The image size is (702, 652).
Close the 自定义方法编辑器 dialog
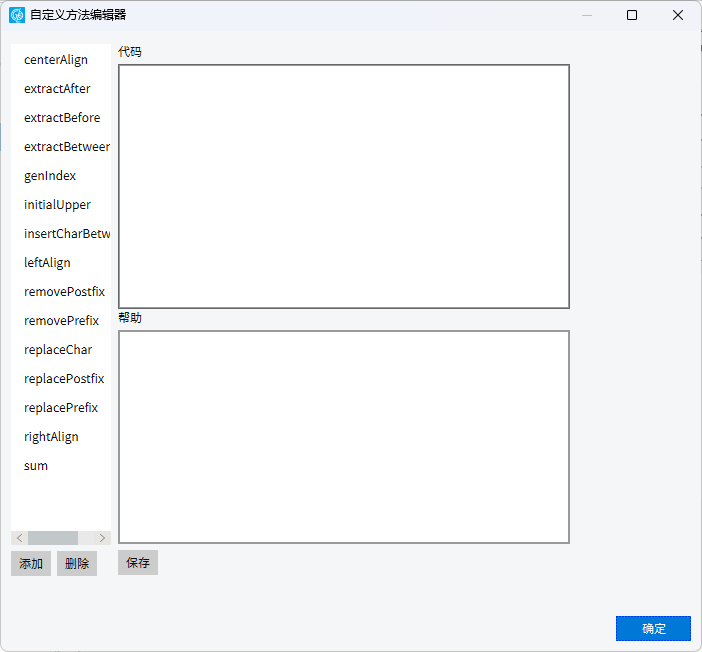pos(678,15)
